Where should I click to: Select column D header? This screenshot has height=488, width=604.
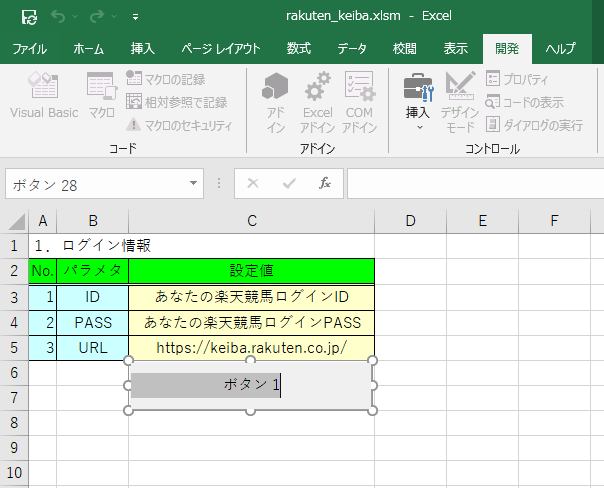pos(411,221)
